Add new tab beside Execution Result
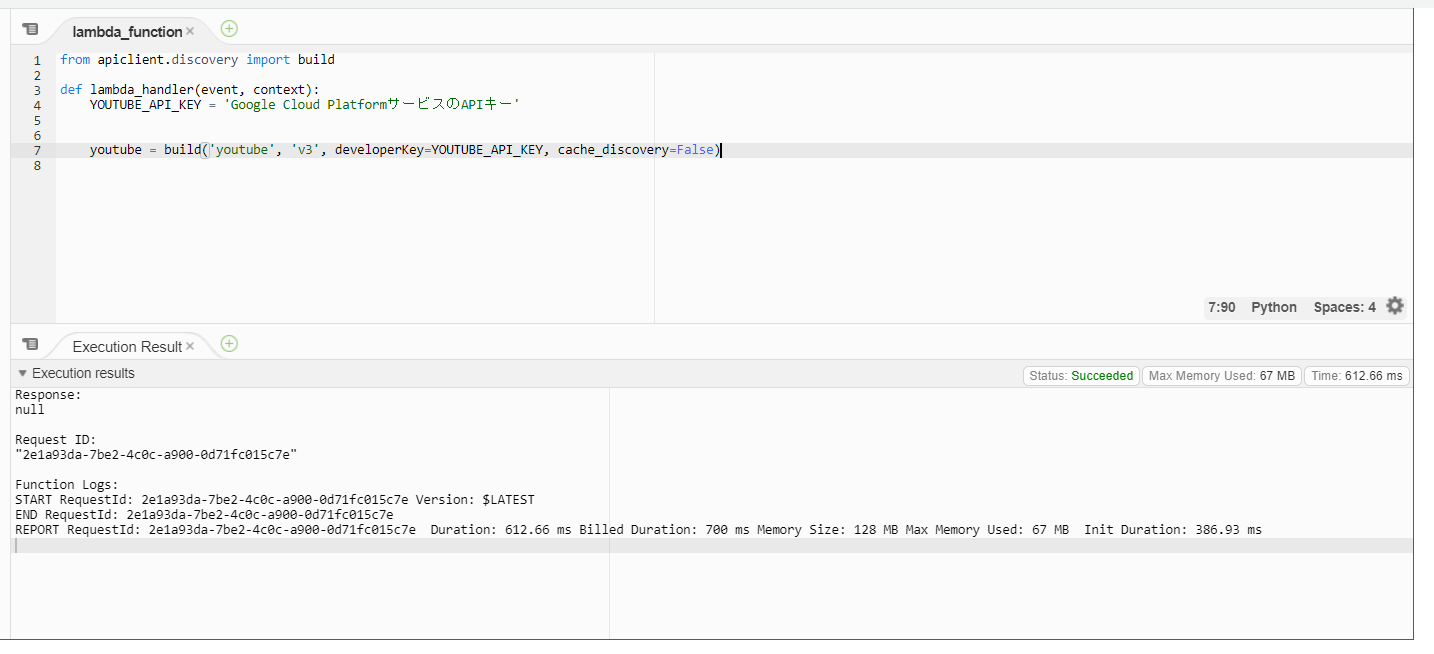This screenshot has width=1434, height=654. (x=229, y=344)
